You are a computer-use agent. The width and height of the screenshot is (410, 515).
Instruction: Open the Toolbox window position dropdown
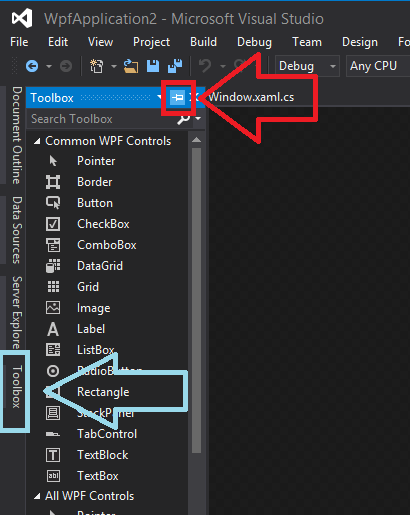click(160, 98)
